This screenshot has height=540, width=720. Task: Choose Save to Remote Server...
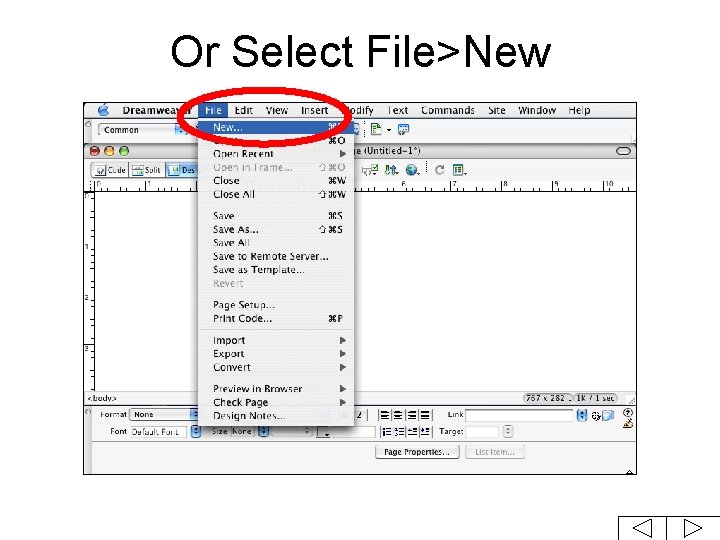278,256
